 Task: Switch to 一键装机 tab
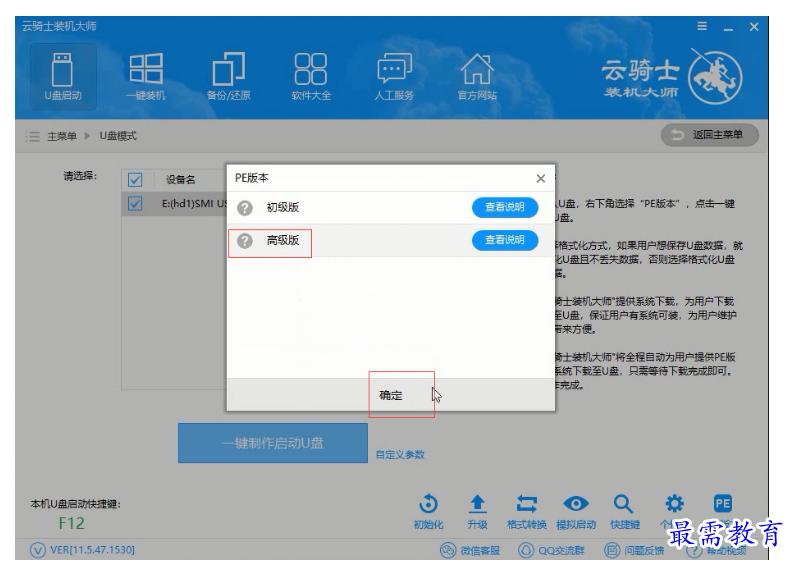click(146, 77)
